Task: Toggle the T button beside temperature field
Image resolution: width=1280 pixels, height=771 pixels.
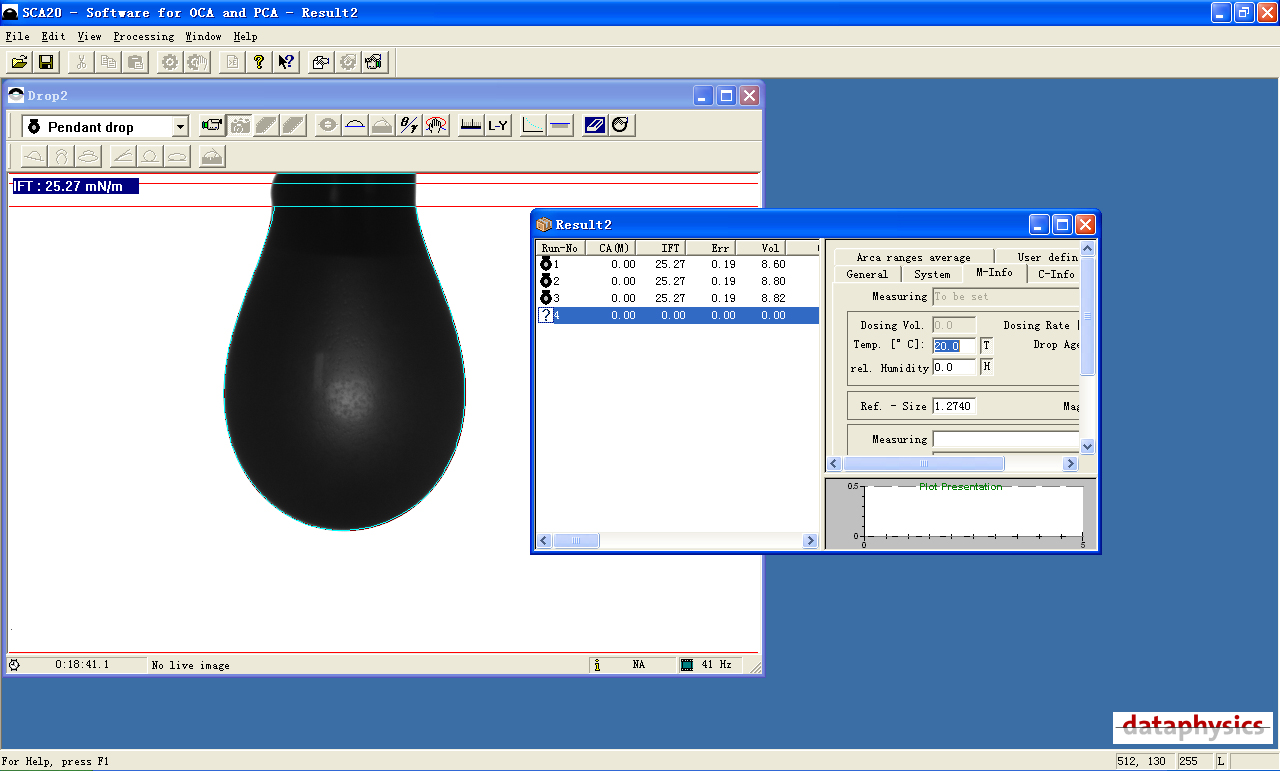Action: (986, 345)
